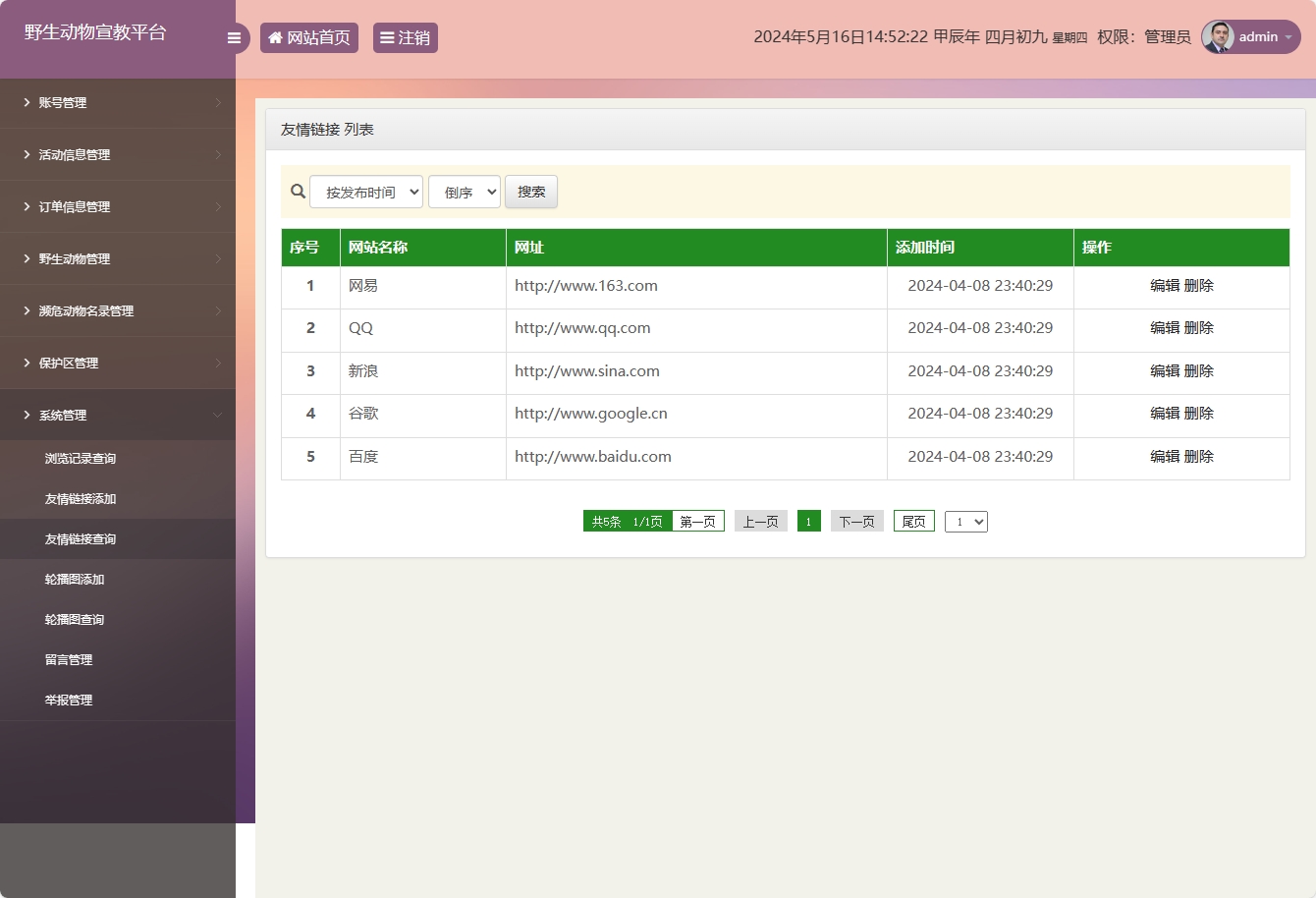
Task: Open the 网站首页 home button
Action: pyautogui.click(x=309, y=38)
